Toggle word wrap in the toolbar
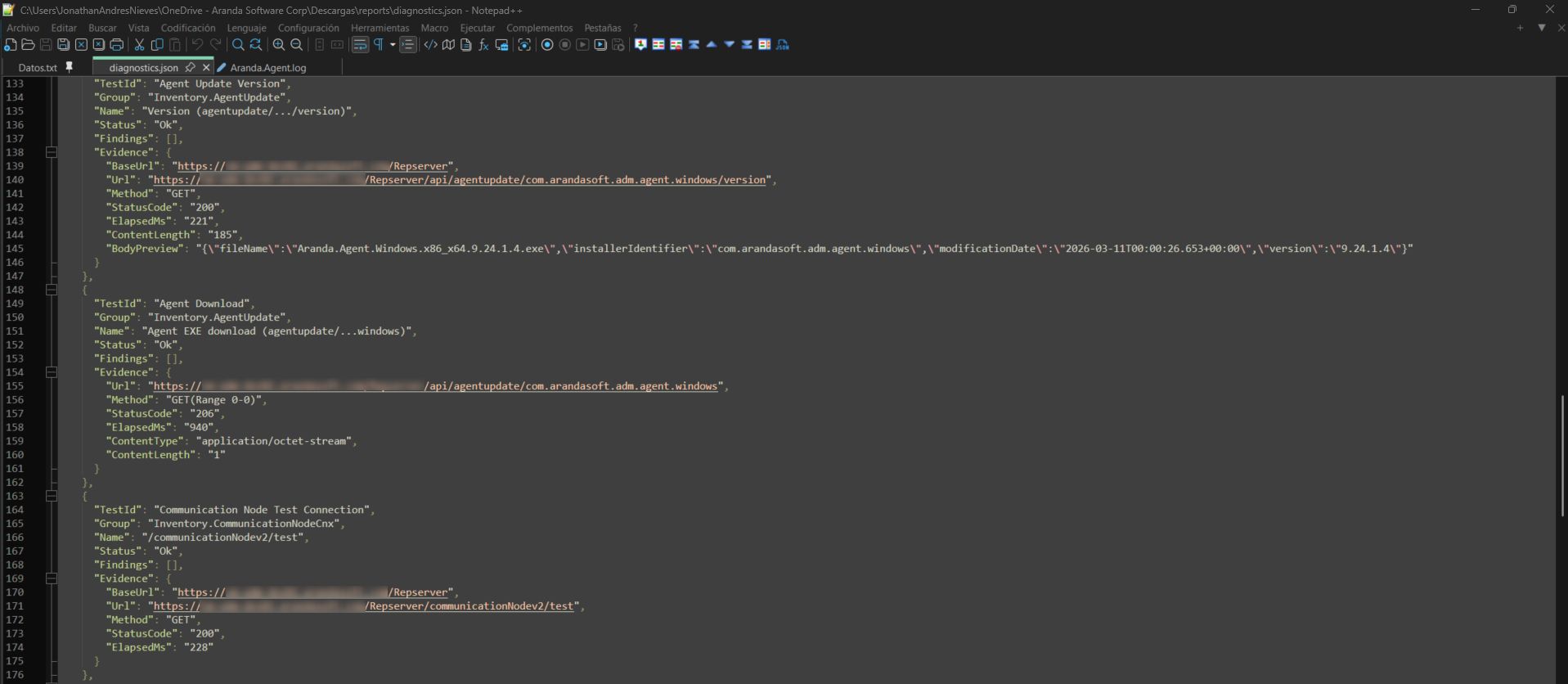This screenshot has width=1568, height=684. 360,45
